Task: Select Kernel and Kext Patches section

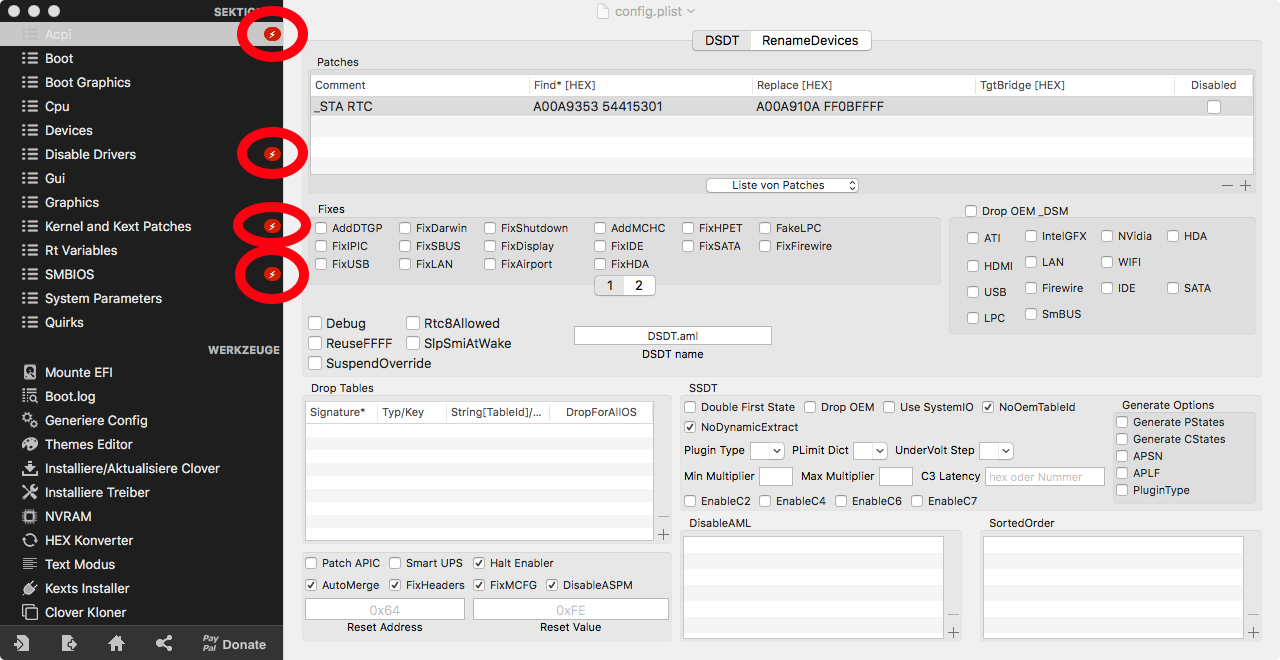Action: pos(118,226)
